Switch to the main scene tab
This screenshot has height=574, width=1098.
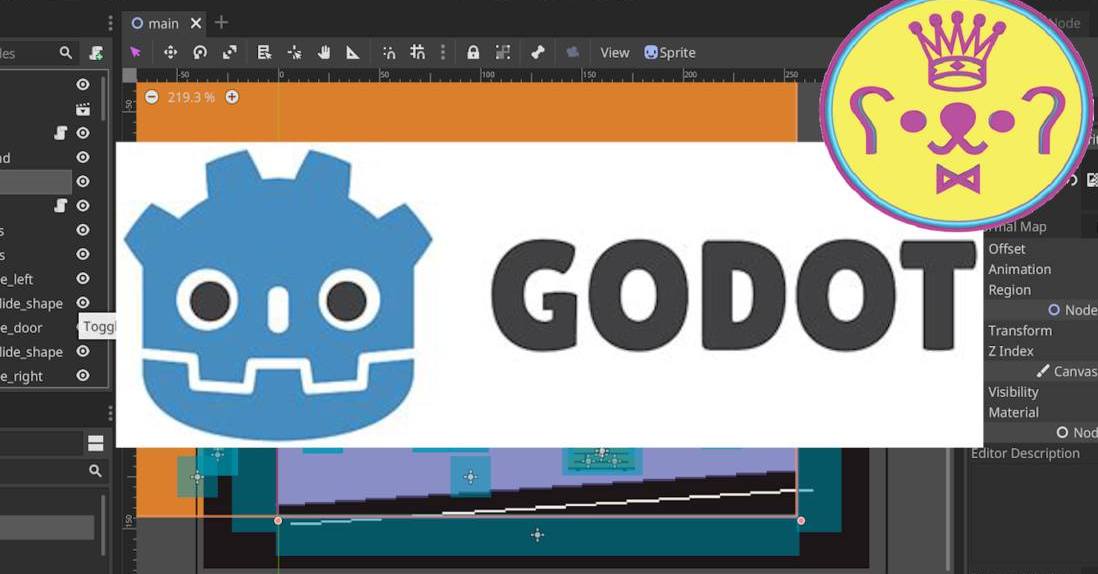155,23
